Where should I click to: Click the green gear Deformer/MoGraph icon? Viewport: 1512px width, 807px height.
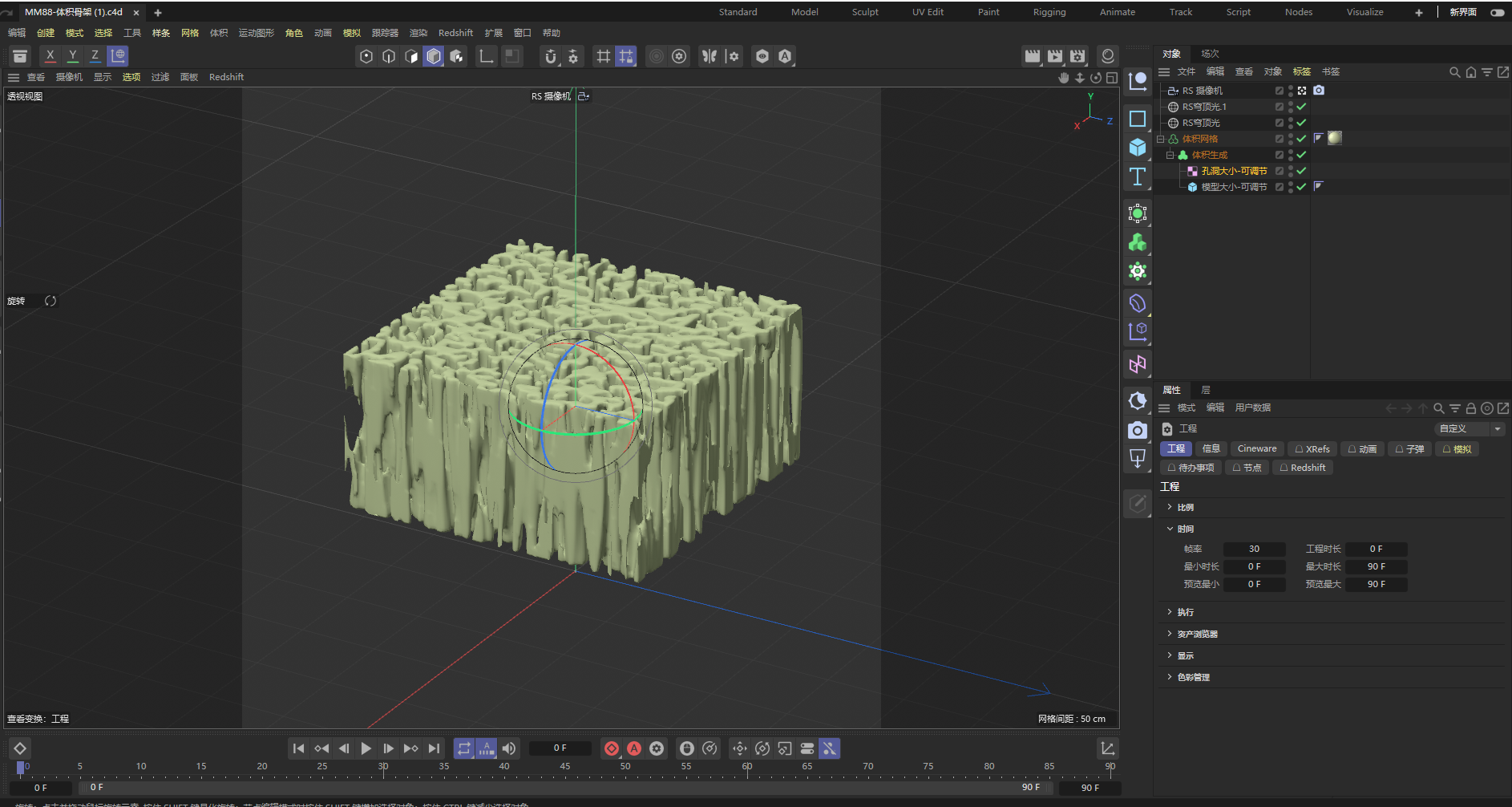pos(1138,271)
